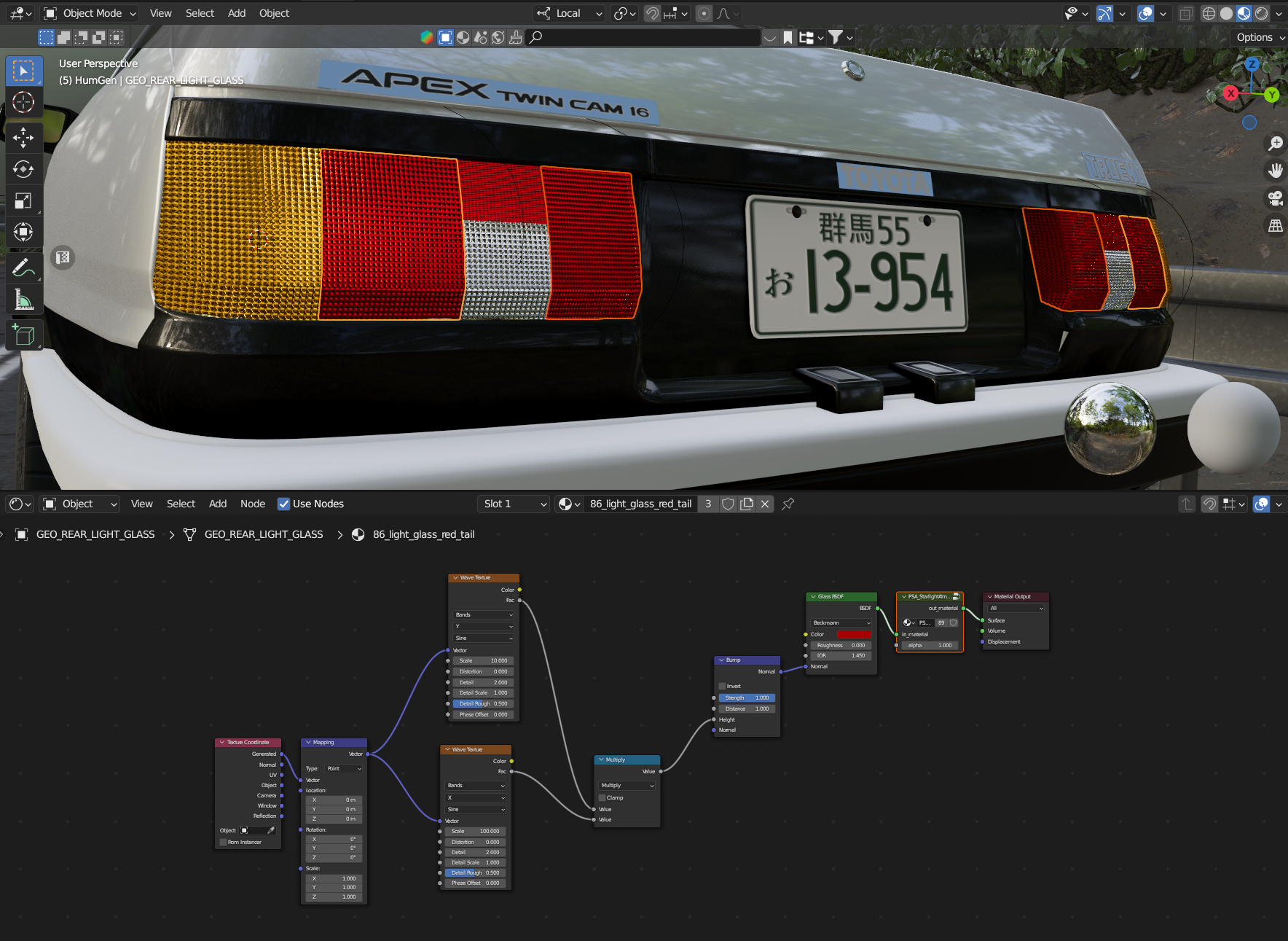
Task: Open the Mapping node Type Point dropdown
Action: pos(344,768)
